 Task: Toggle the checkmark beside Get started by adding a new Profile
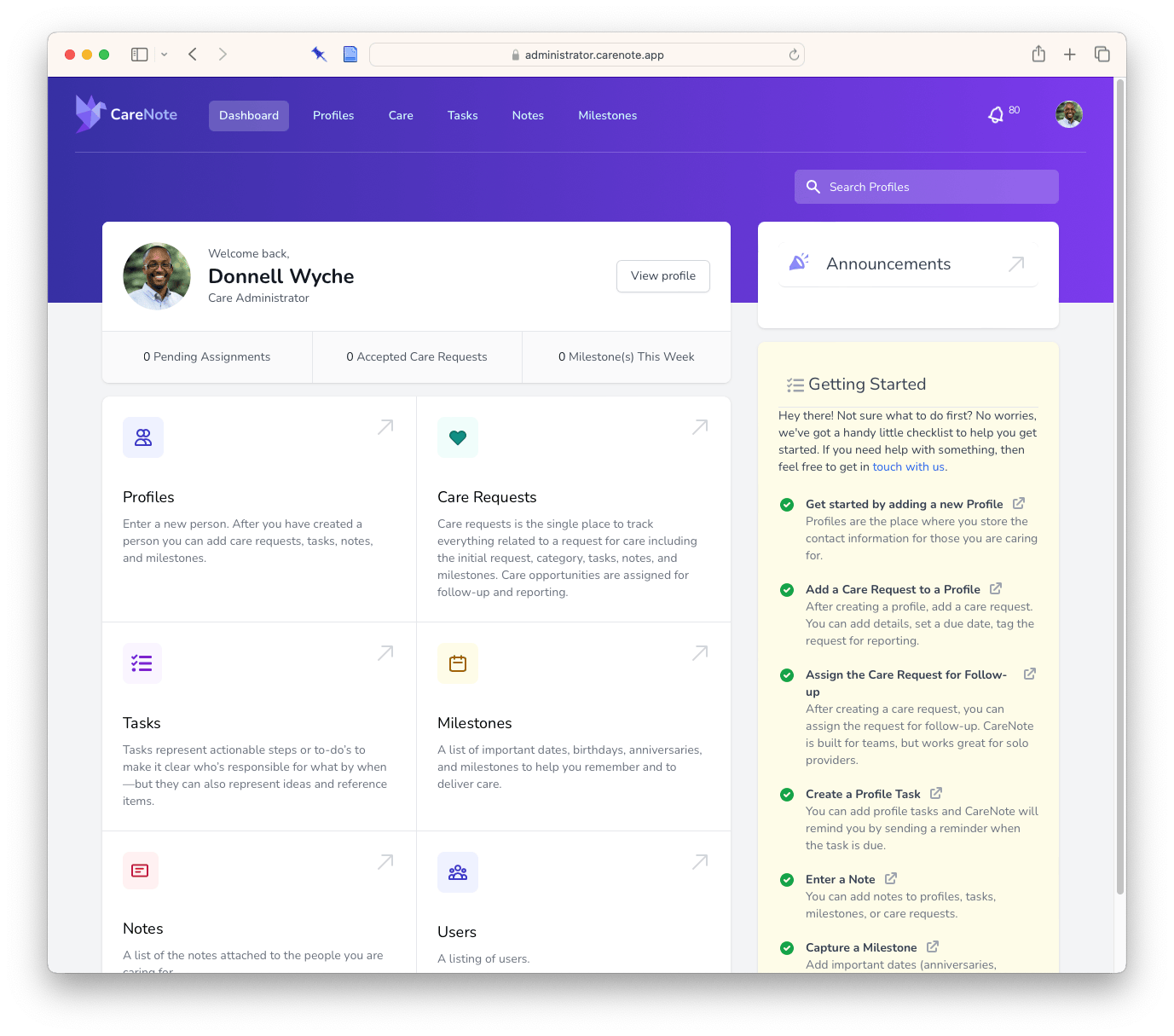coord(786,505)
